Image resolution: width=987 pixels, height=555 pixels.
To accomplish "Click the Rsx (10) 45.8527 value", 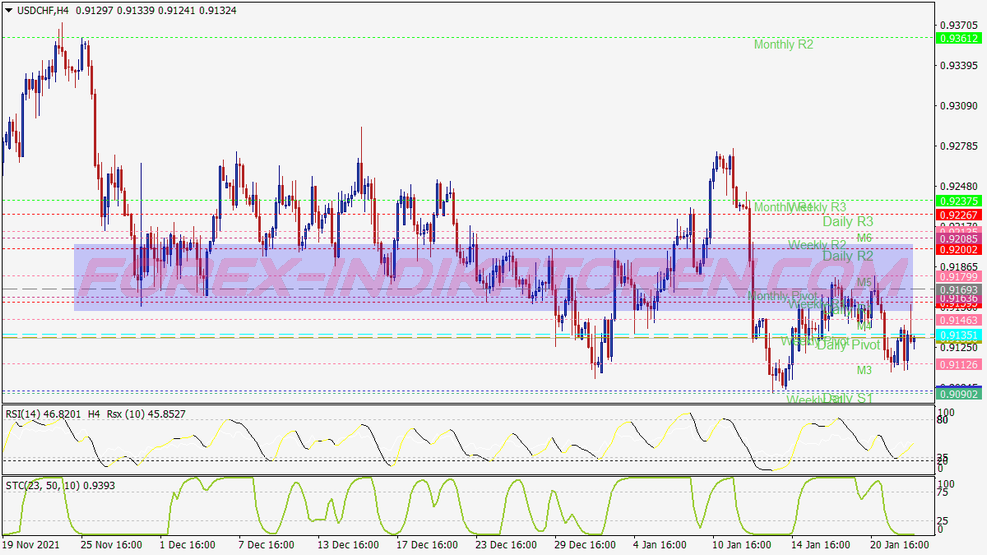I will coord(146,414).
